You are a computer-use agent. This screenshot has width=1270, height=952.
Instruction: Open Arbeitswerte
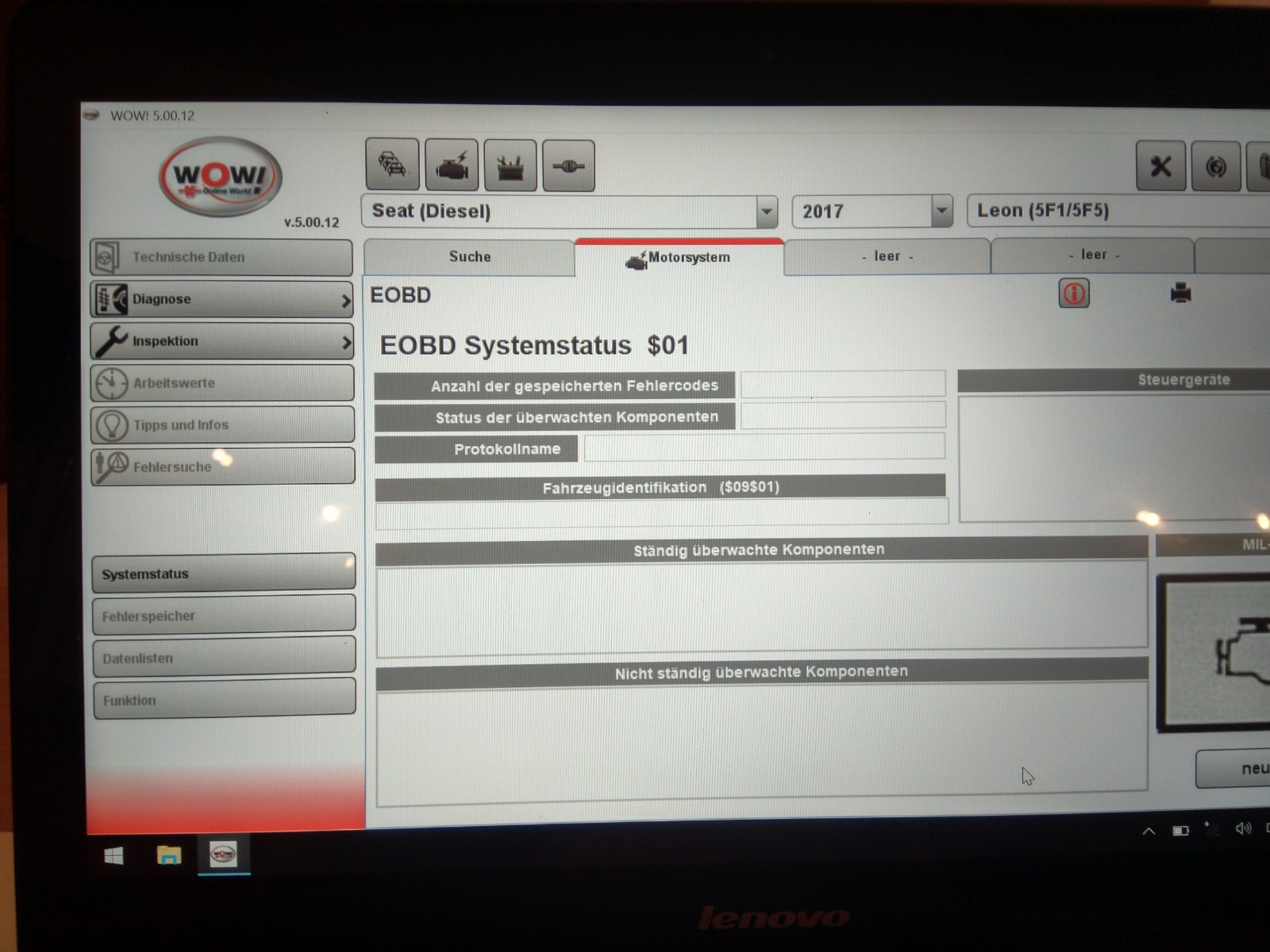(222, 383)
